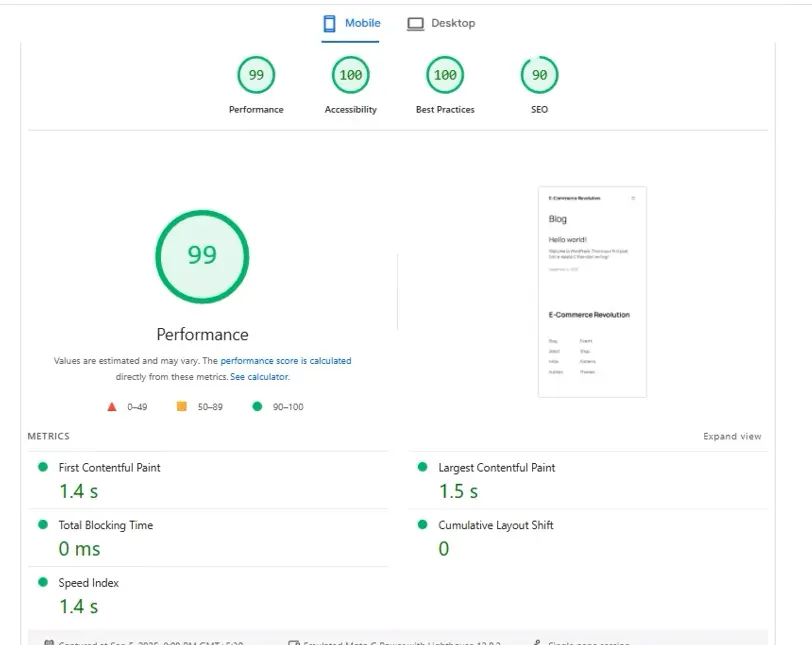Click the green dot beside Cumulative Layout Shift
This screenshot has height=645, width=812.
point(423,524)
